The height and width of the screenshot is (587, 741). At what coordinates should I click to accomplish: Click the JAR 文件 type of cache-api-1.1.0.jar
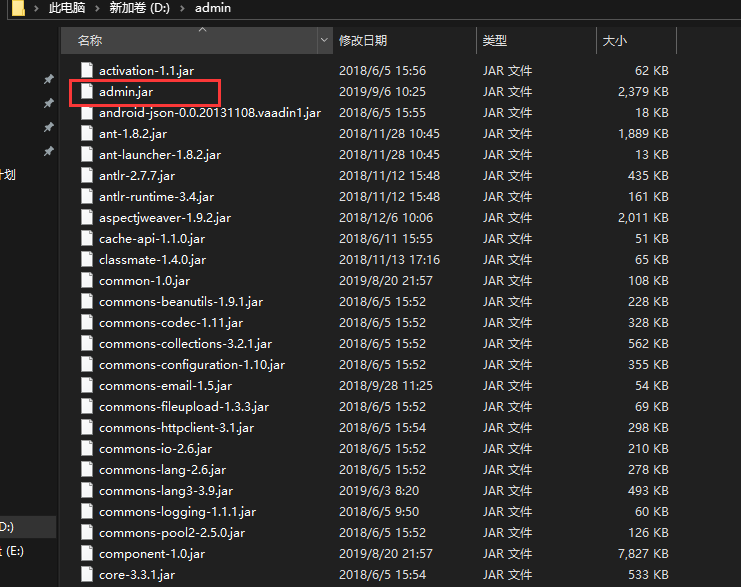[x=507, y=239]
